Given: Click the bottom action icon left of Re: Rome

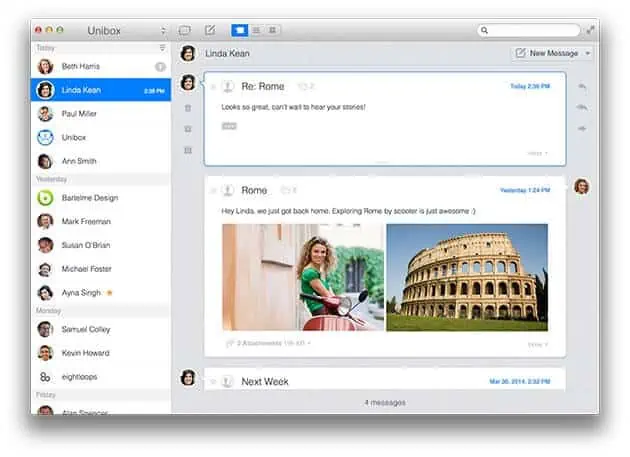Looking at the screenshot, I should tap(188, 150).
